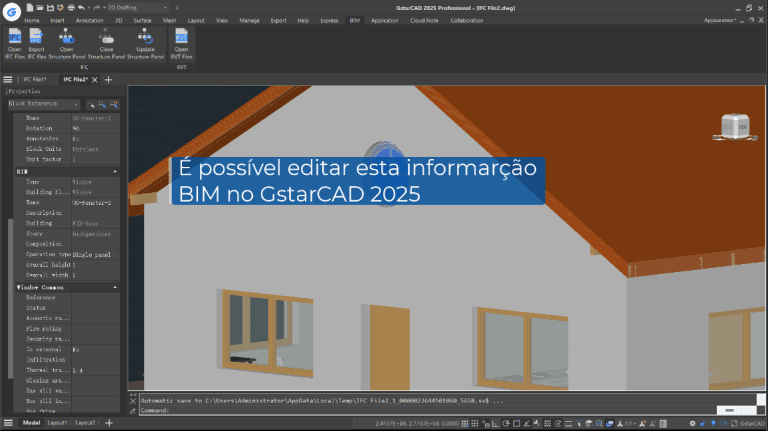This screenshot has height=431, width=768.
Task: Open the Cloud Note ribbon tab
Action: (424, 21)
